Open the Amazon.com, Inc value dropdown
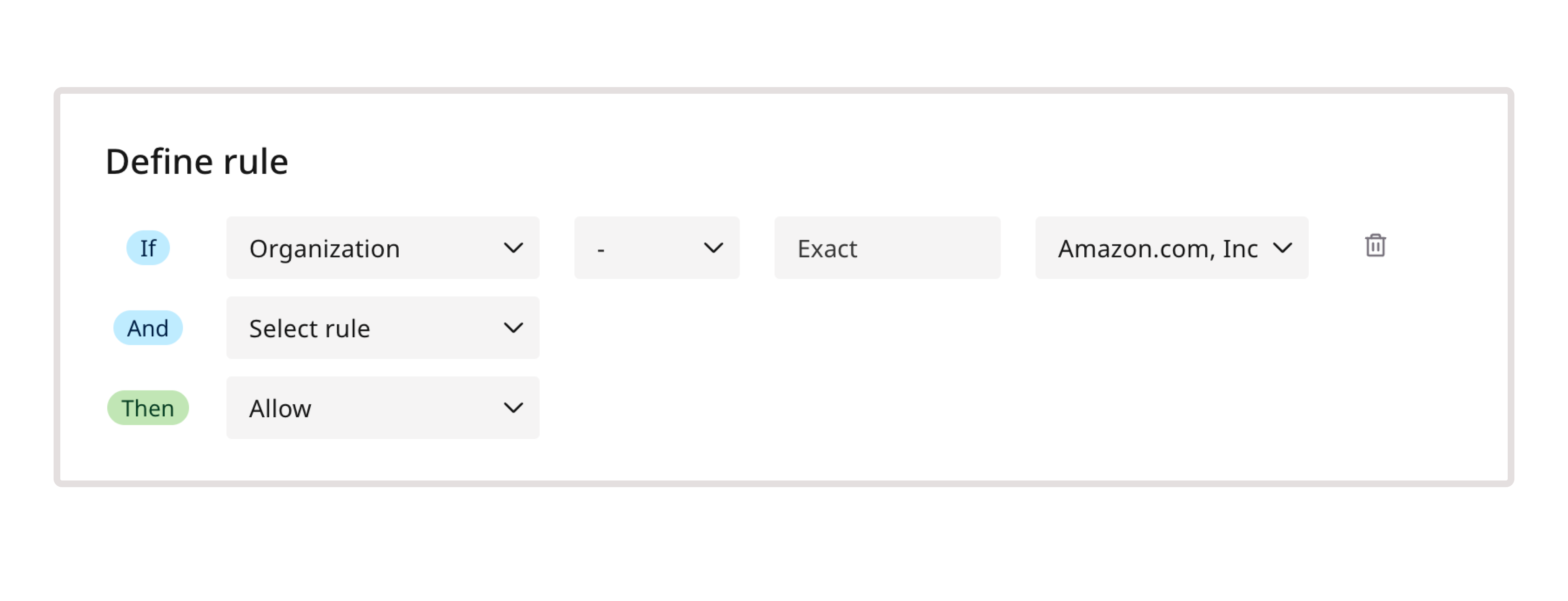The width and height of the screenshot is (1568, 601). click(x=1171, y=248)
